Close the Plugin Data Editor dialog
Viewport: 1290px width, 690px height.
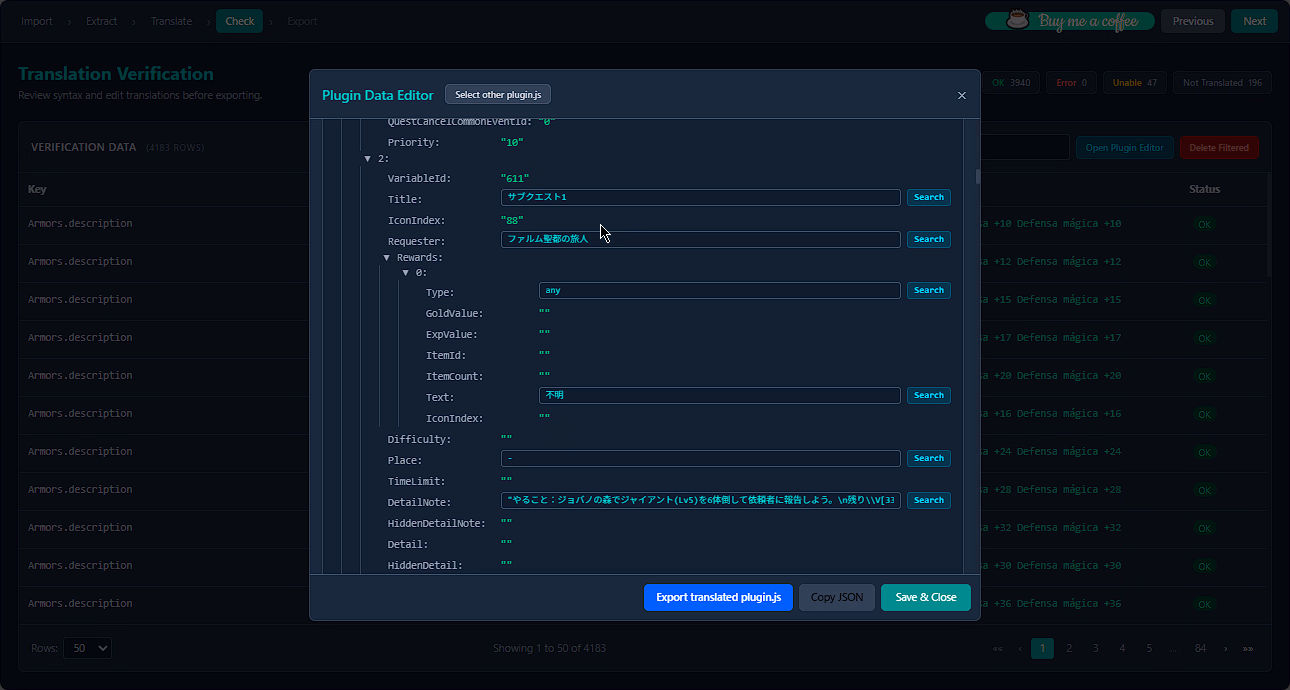tap(961, 96)
